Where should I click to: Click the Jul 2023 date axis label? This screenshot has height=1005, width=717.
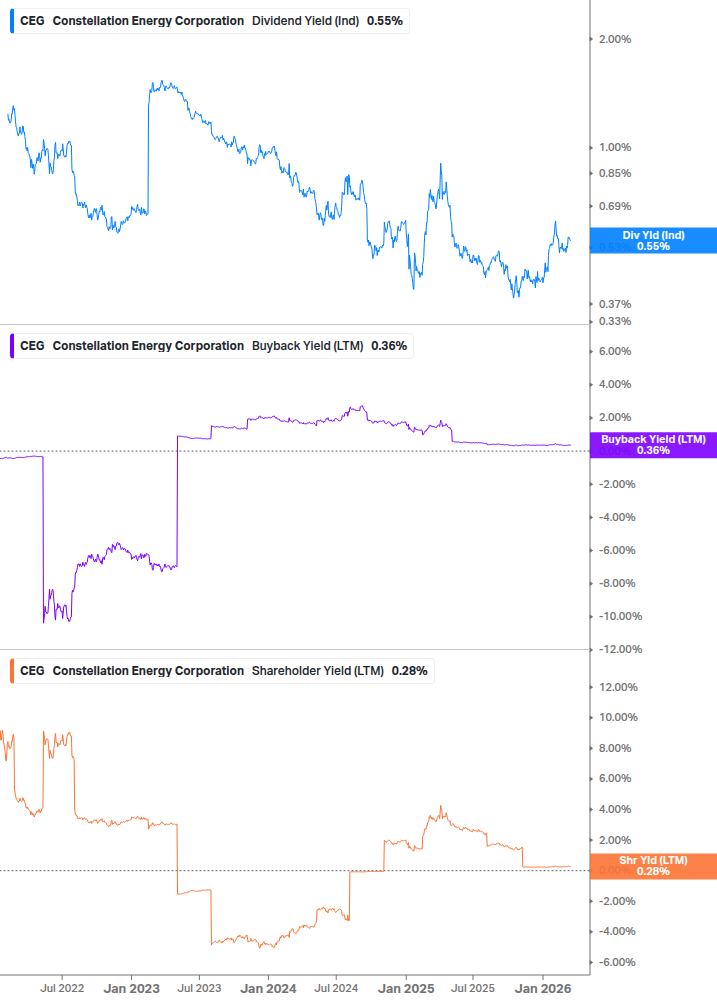tap(199, 988)
